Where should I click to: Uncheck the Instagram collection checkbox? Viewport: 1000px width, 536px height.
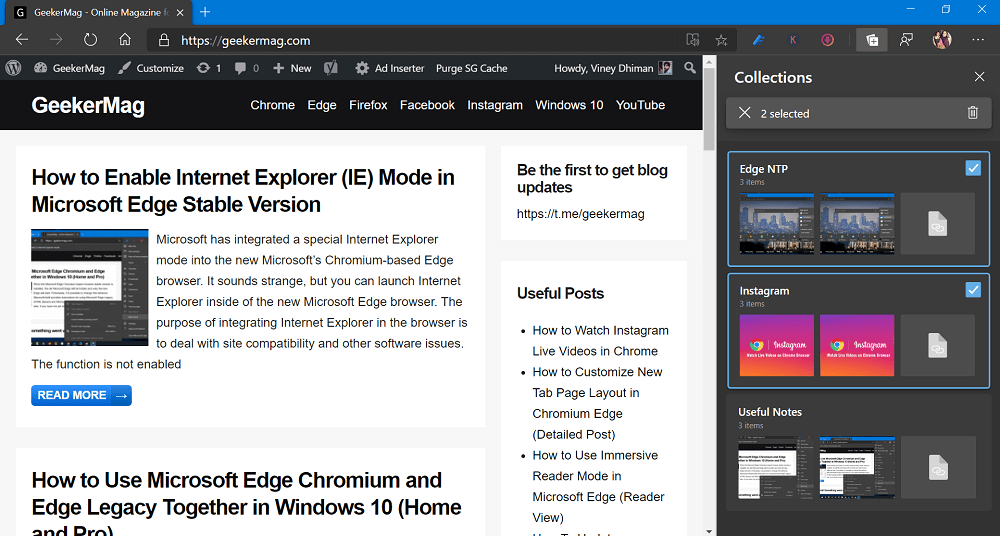point(973,290)
